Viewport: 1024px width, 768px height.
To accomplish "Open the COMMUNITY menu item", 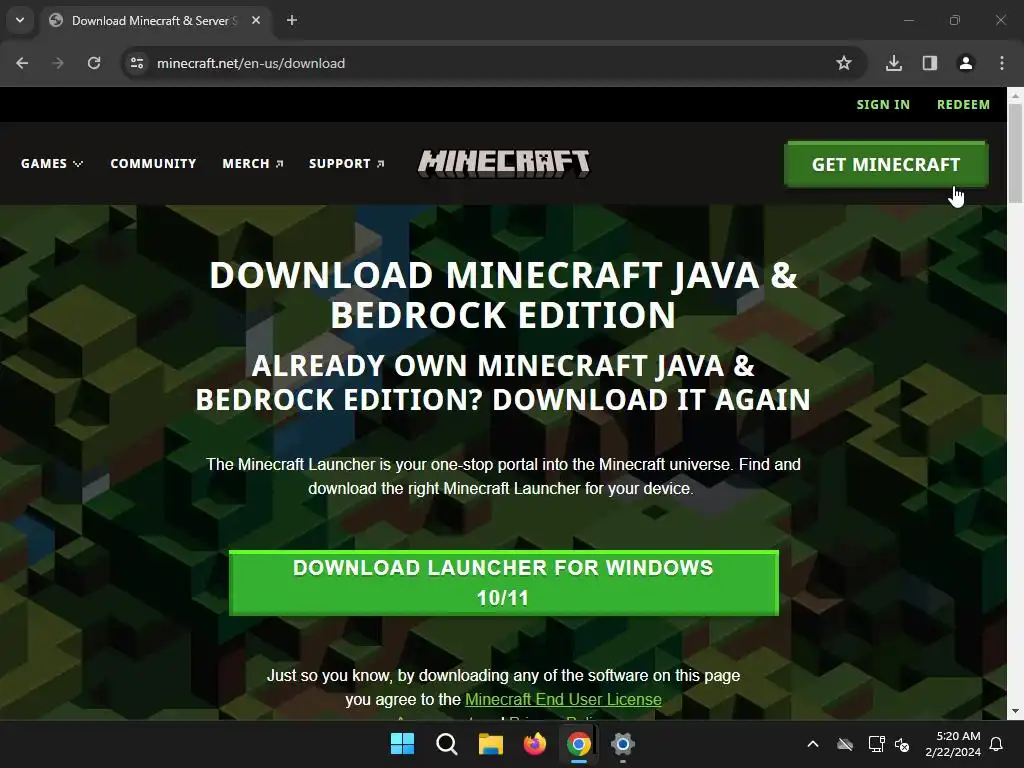I will coord(153,163).
